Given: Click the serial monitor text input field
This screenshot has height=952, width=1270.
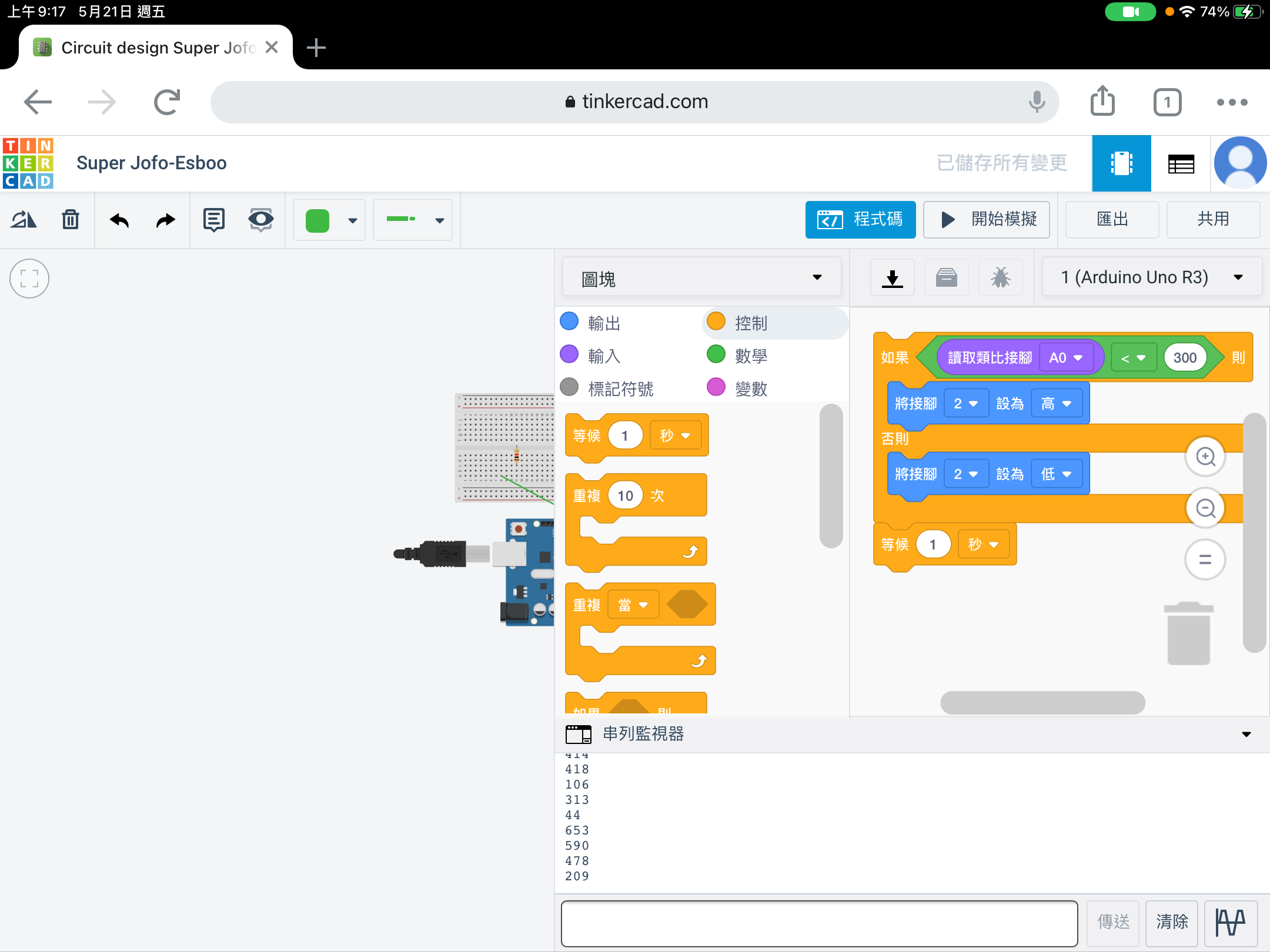Looking at the screenshot, I should coord(819,923).
